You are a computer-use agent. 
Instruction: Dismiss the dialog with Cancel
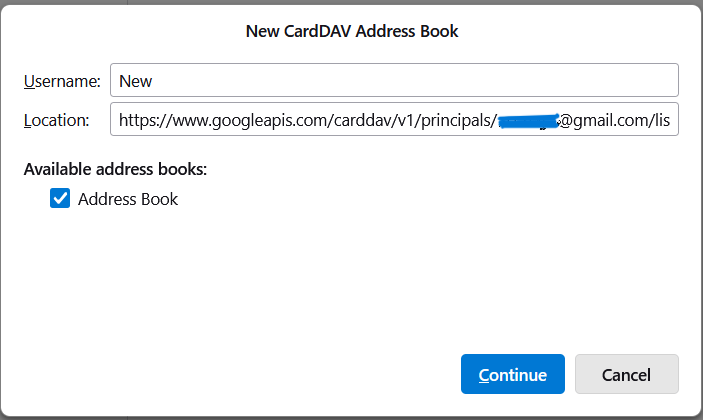tap(626, 374)
